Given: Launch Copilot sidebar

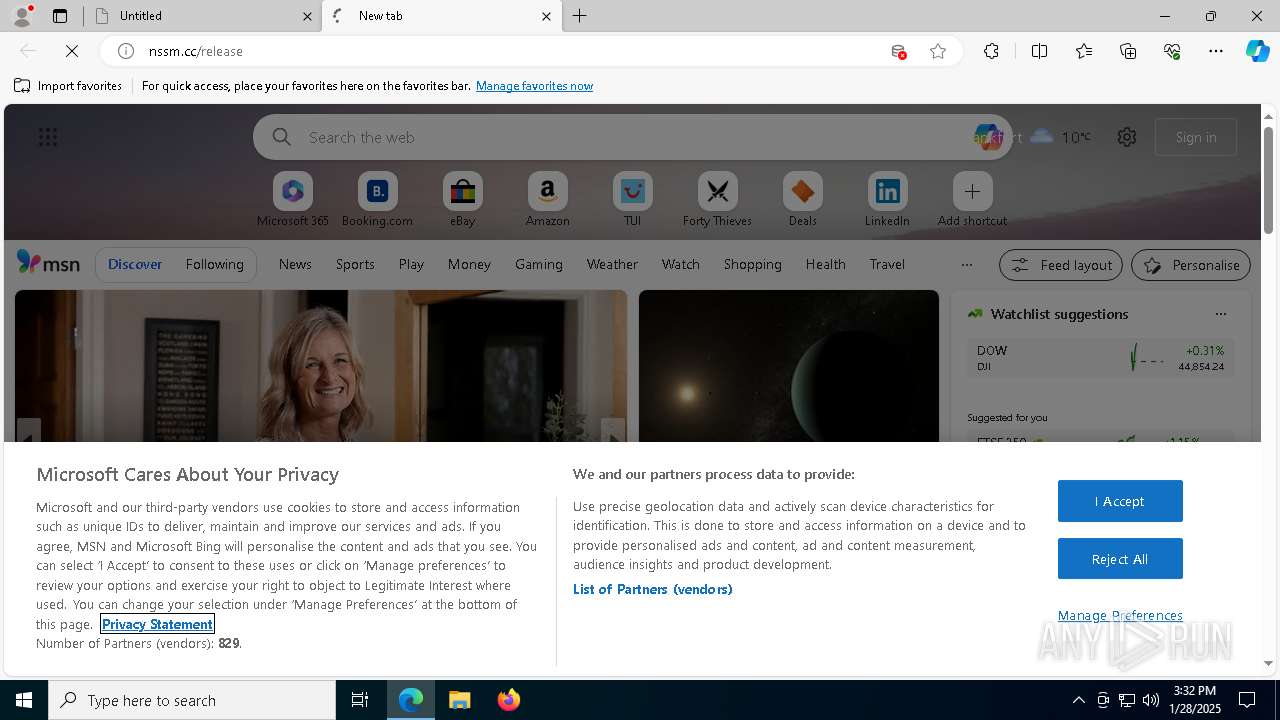Looking at the screenshot, I should tap(1257, 51).
